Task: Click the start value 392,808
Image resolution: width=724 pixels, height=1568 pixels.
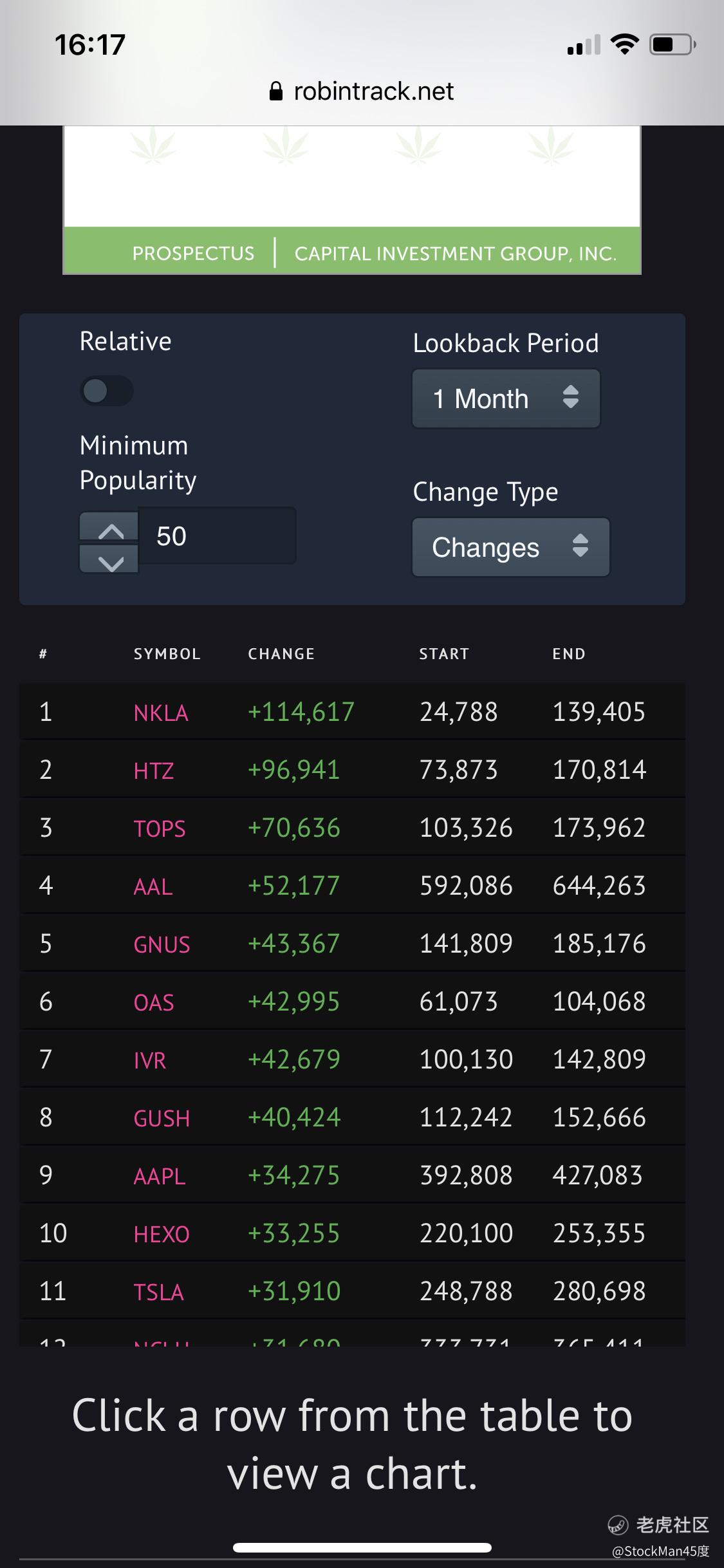Action: (467, 1175)
